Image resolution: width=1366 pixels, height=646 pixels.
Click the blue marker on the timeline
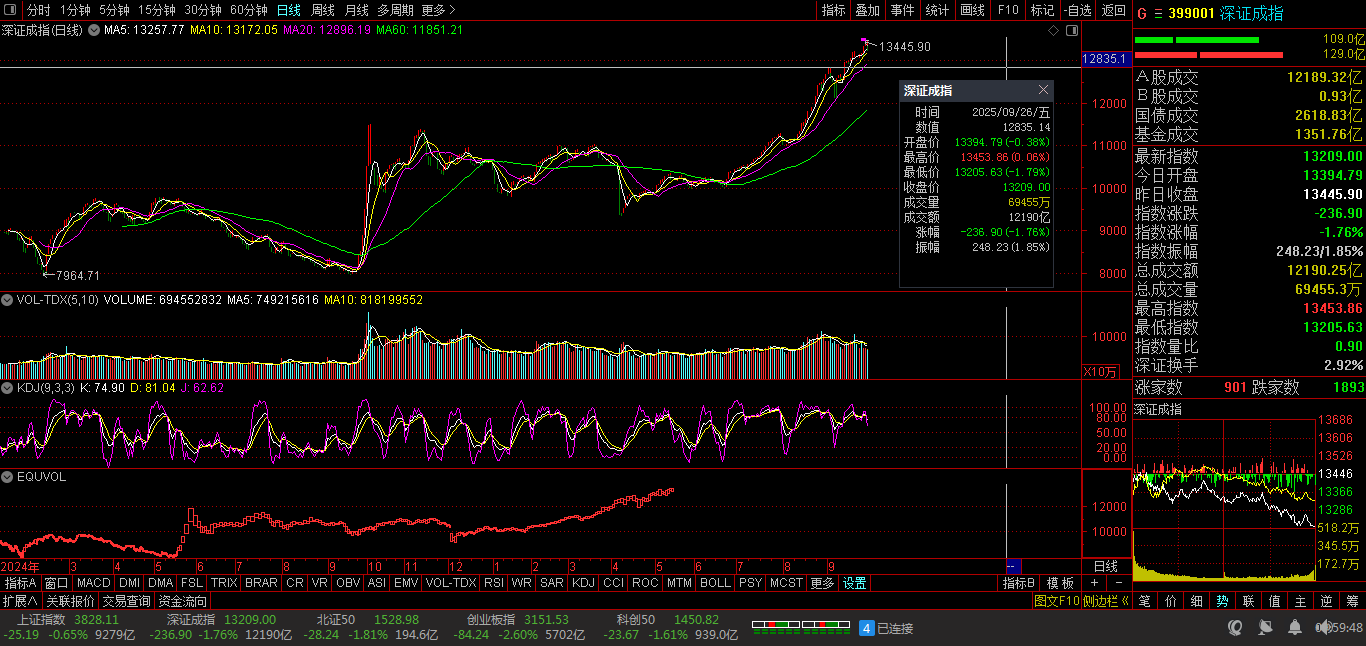(1011, 566)
